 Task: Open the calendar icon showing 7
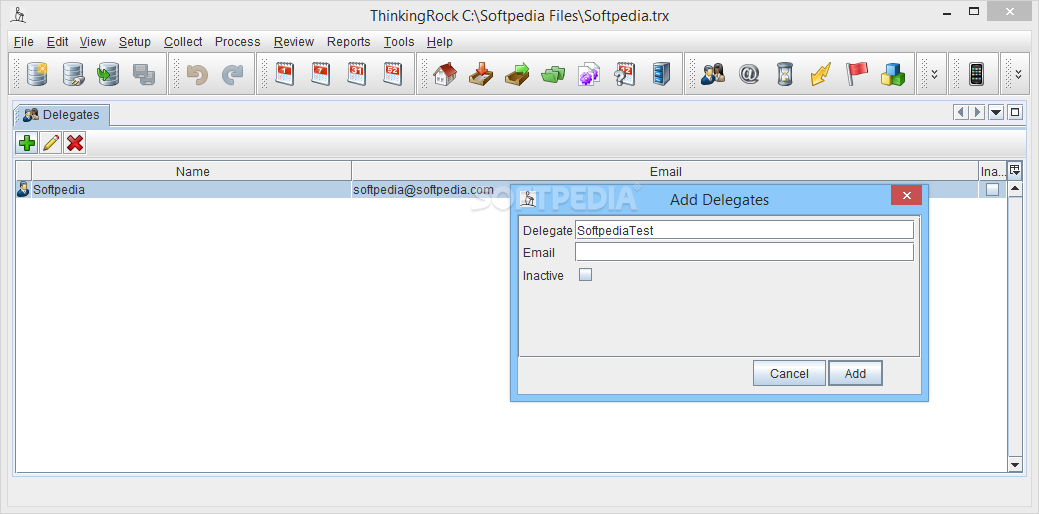point(321,74)
